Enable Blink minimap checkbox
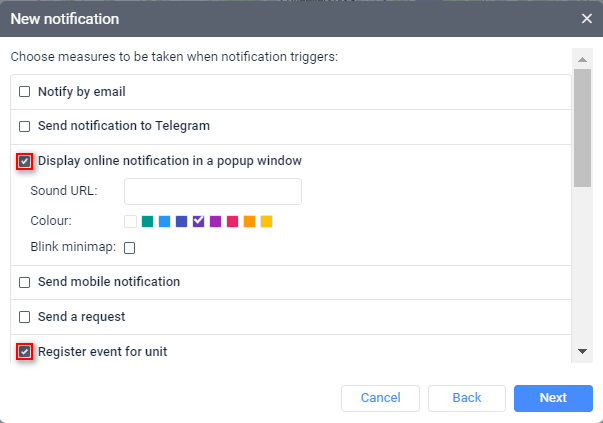Screen dimensions: 603x423 coord(130,248)
